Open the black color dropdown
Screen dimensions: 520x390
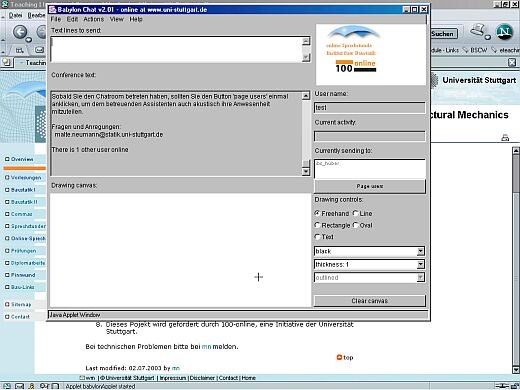[x=369, y=251]
